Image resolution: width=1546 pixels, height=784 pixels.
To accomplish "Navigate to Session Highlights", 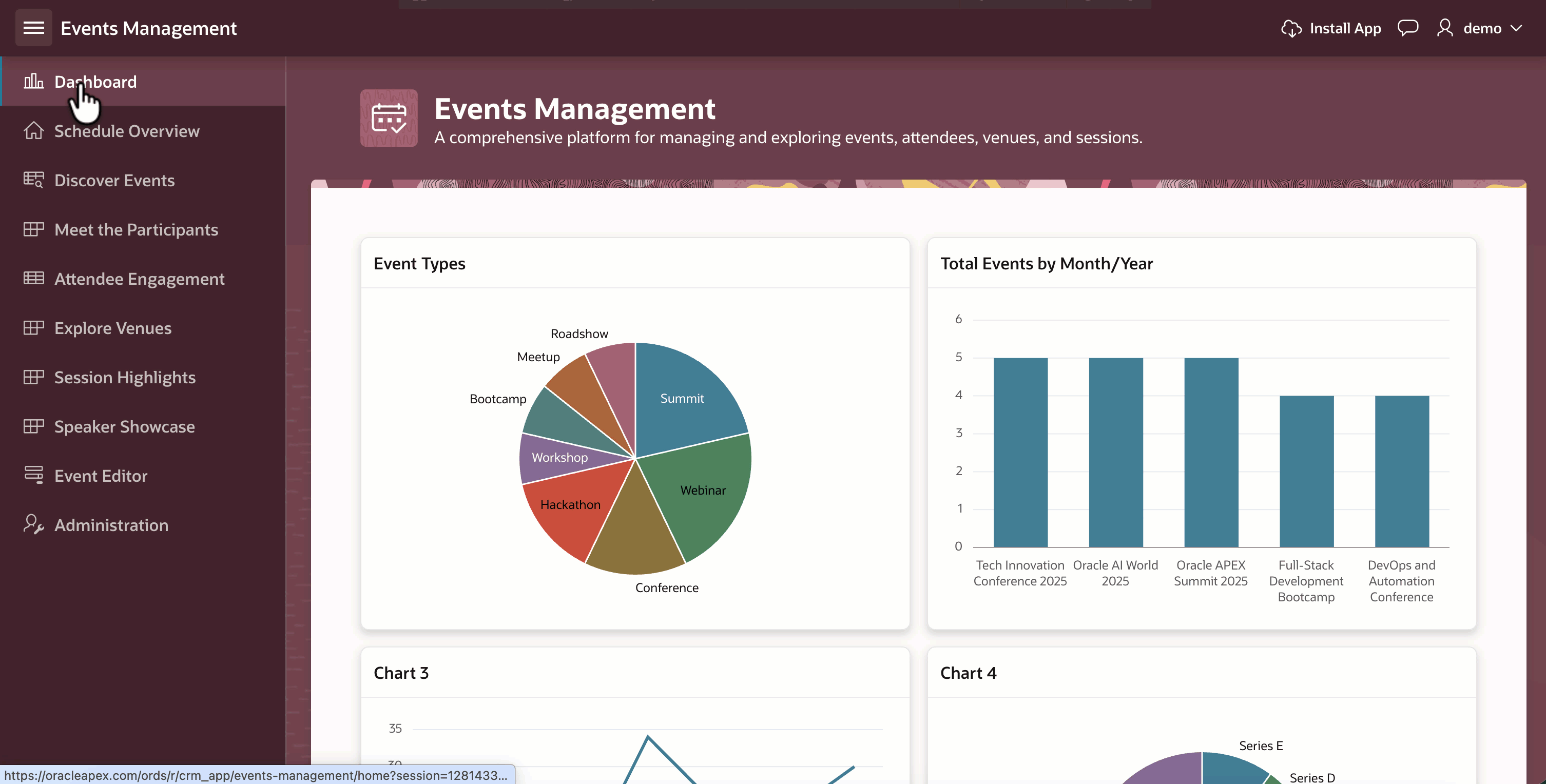I will 125,377.
